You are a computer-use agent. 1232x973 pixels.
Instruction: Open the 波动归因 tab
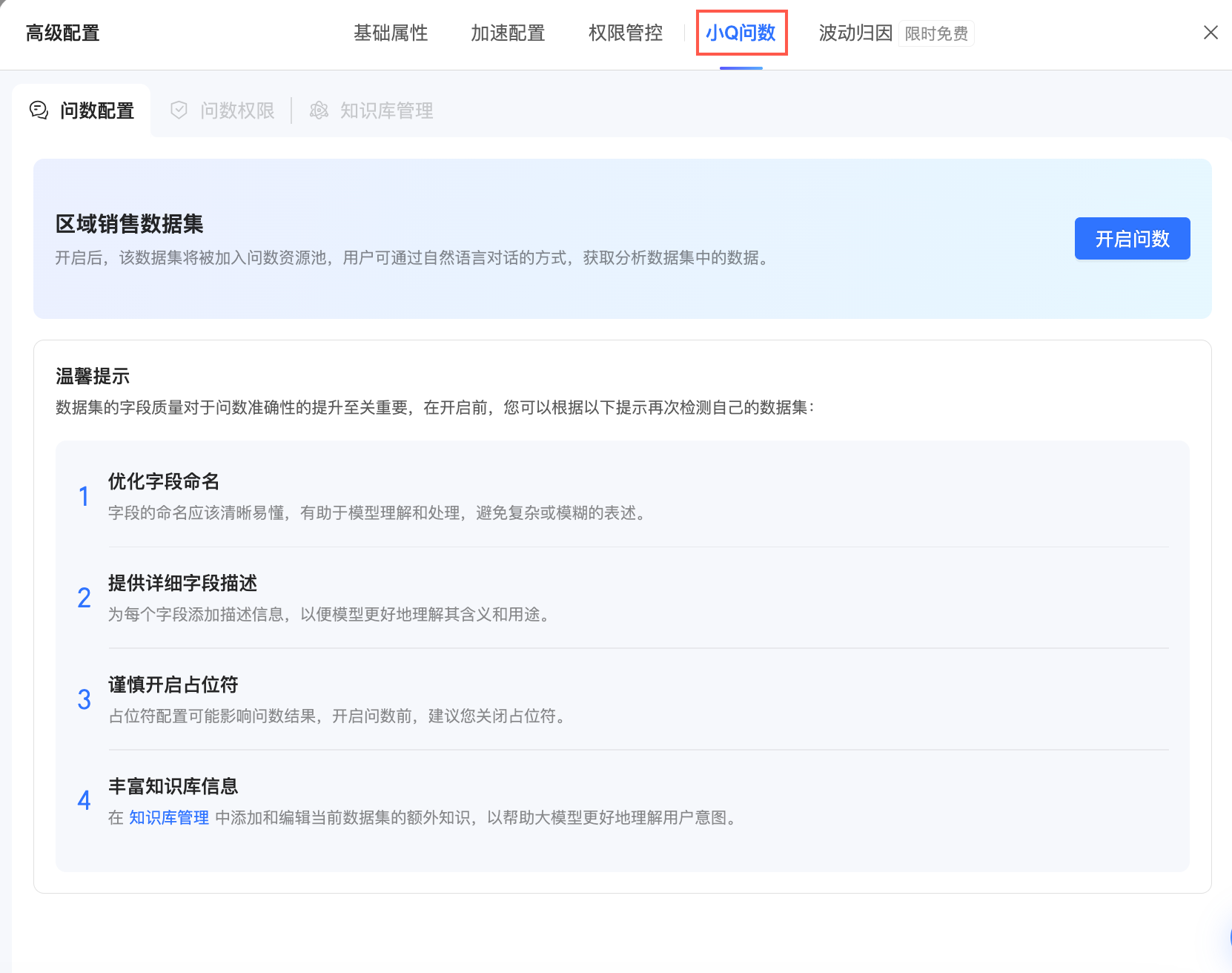click(855, 33)
